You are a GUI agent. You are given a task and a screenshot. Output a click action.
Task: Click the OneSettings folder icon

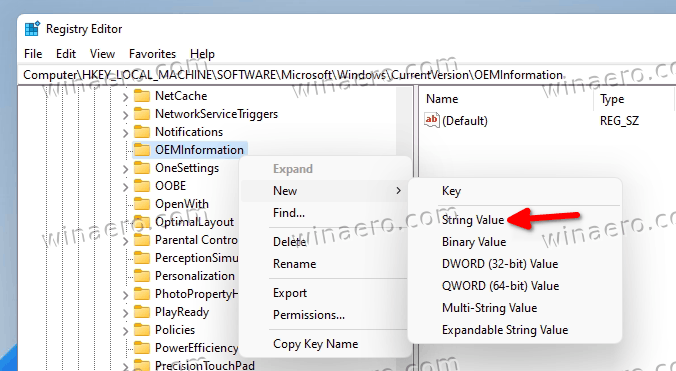click(141, 168)
